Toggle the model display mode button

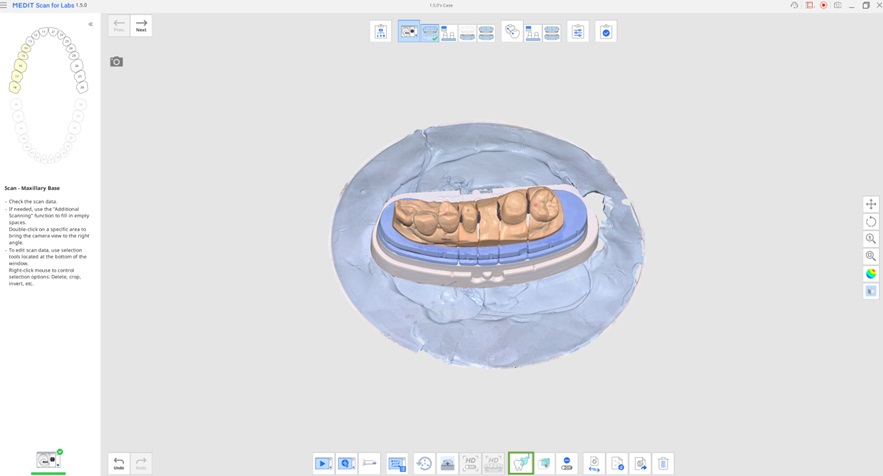pyautogui.click(x=871, y=291)
